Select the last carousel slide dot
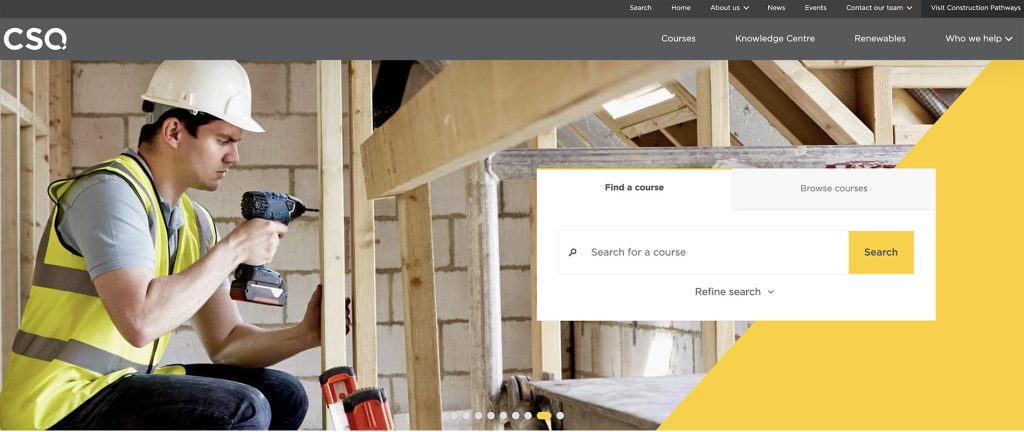1024x432 pixels. pyautogui.click(x=560, y=415)
